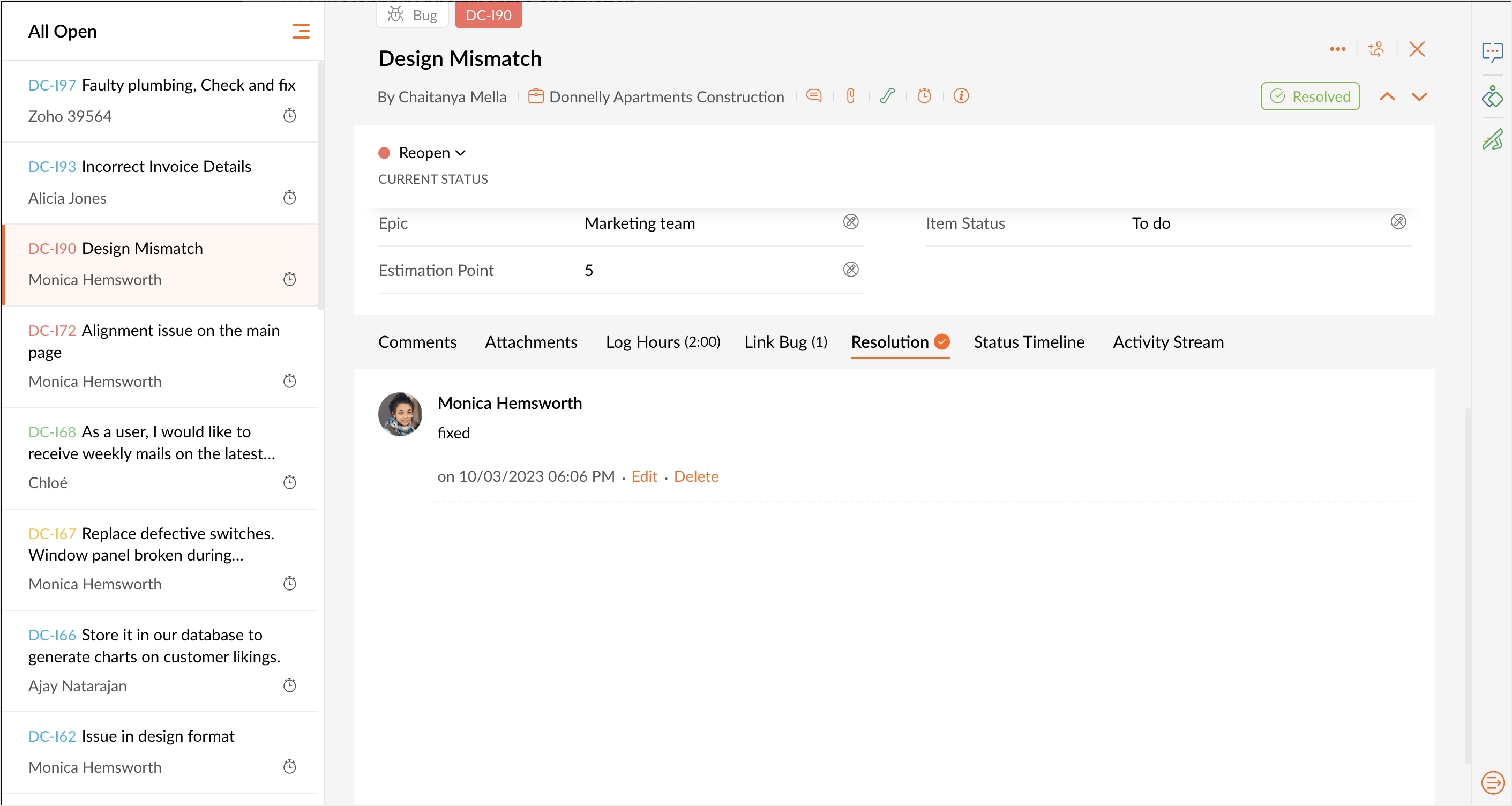Clear the Estimation Point value
This screenshot has width=1512, height=806.
[x=851, y=270]
